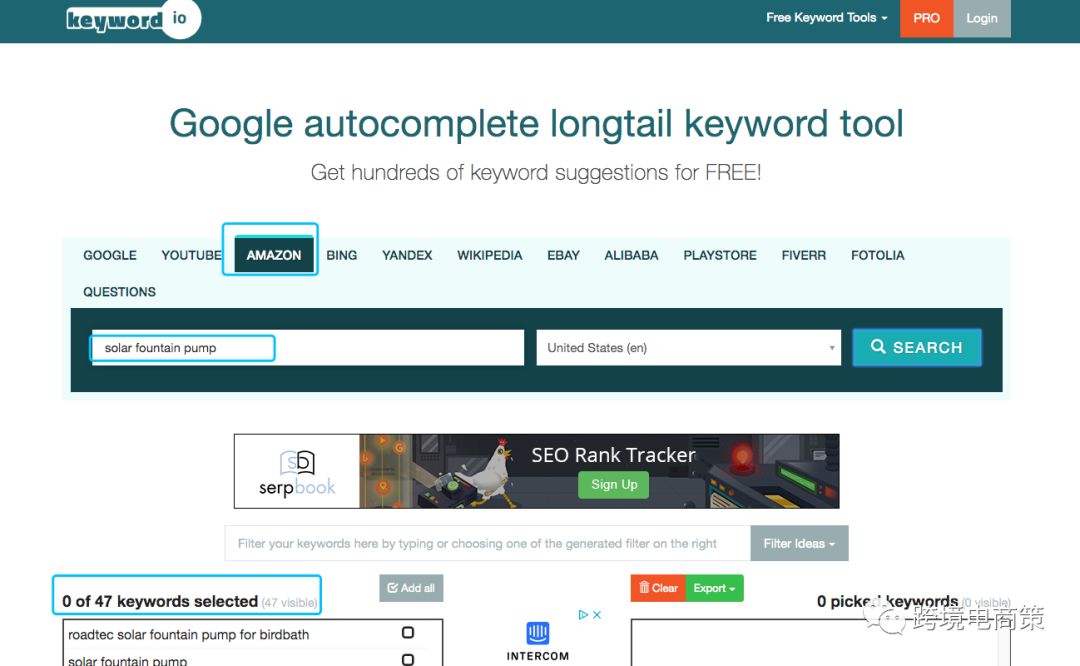Select the AMAZON tab
Viewport: 1080px width, 666px height.
[x=273, y=255]
